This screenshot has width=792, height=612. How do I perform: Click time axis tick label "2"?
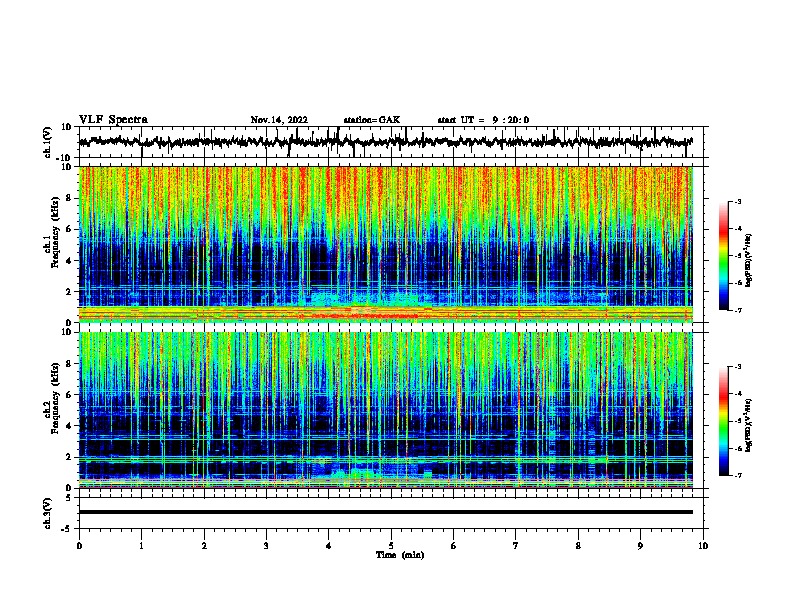(204, 546)
